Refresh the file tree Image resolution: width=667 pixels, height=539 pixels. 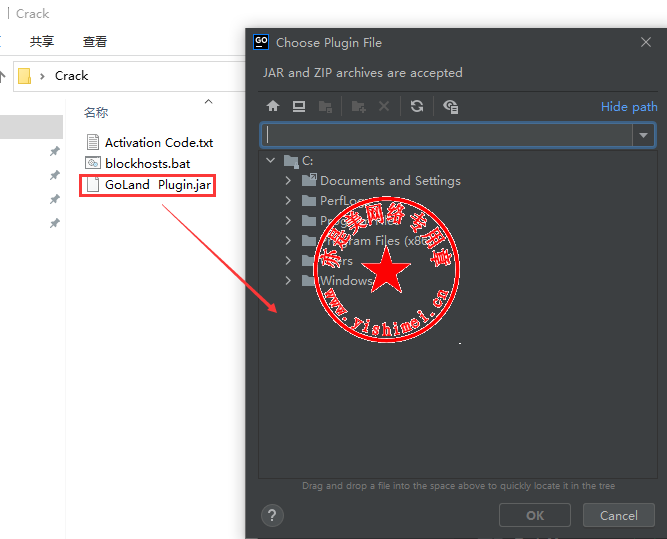click(417, 106)
